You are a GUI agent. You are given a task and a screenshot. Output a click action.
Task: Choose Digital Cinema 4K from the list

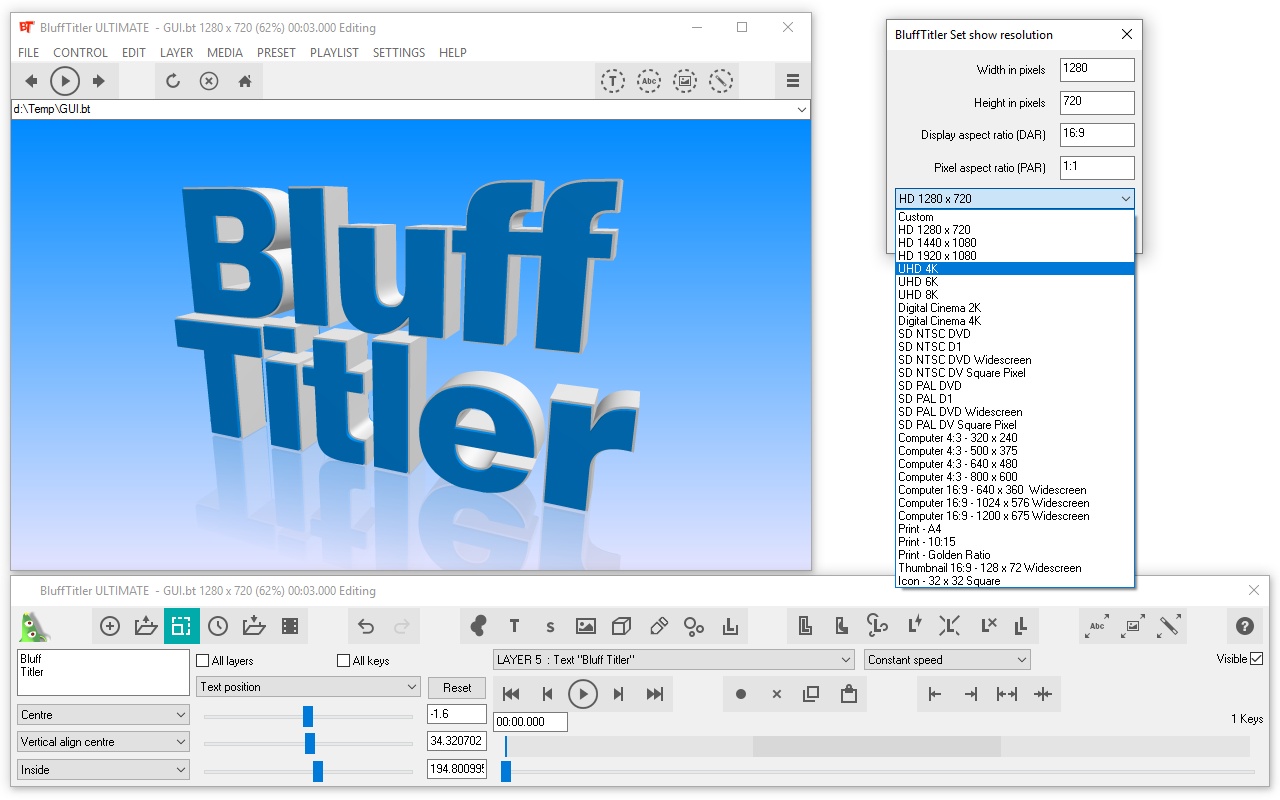tap(1015, 321)
